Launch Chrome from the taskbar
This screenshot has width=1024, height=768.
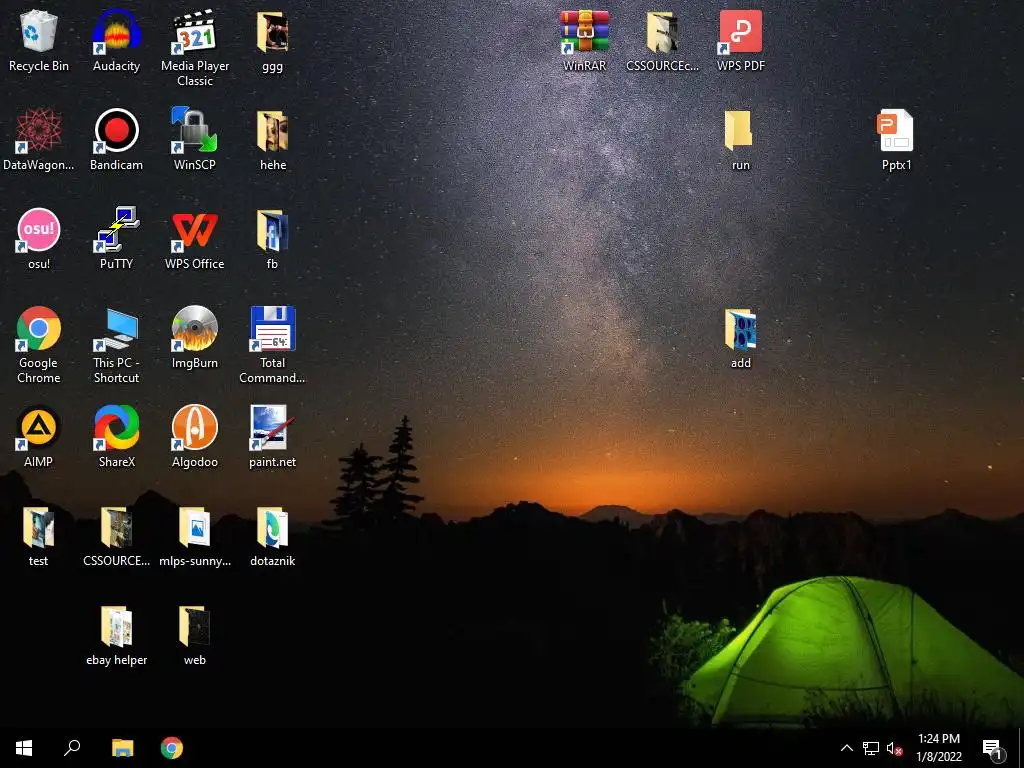[x=172, y=748]
